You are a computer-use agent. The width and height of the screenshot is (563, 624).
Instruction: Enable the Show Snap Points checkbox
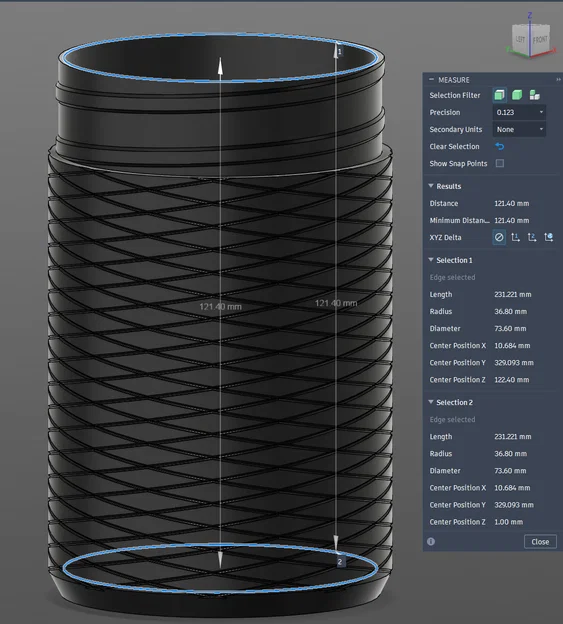tap(500, 164)
